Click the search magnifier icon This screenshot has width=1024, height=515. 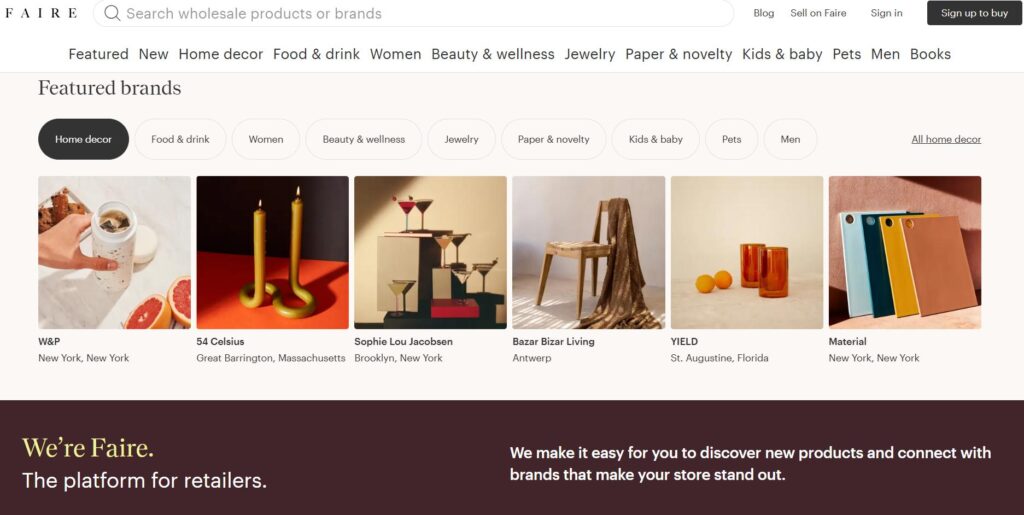coord(112,13)
